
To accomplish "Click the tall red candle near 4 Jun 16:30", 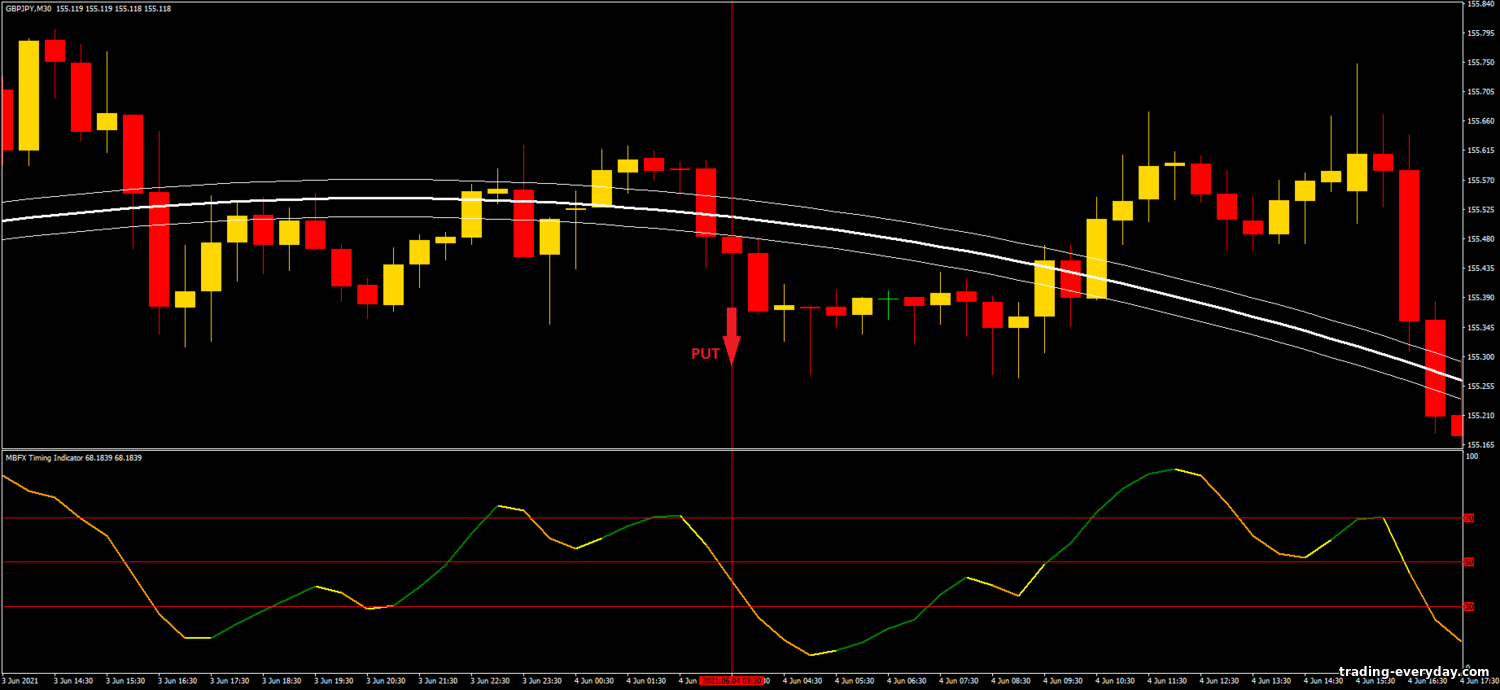I will click(x=1409, y=245).
